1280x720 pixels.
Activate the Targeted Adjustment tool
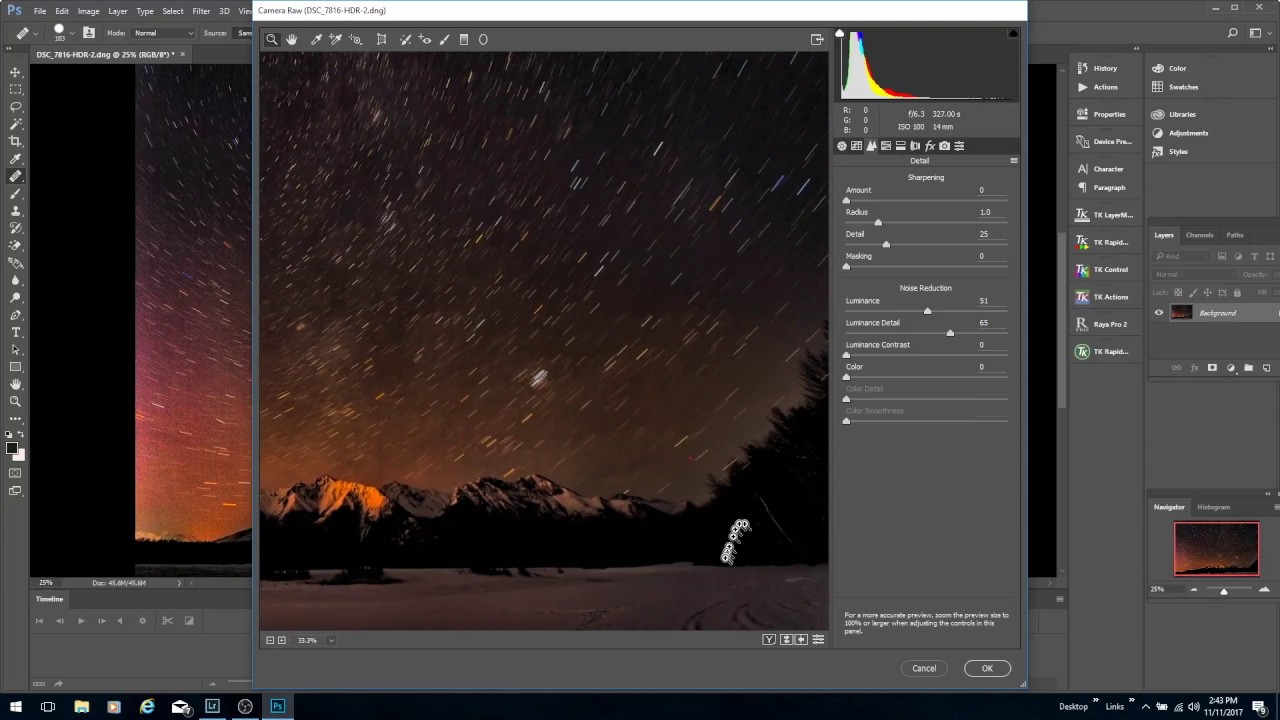(x=355, y=40)
